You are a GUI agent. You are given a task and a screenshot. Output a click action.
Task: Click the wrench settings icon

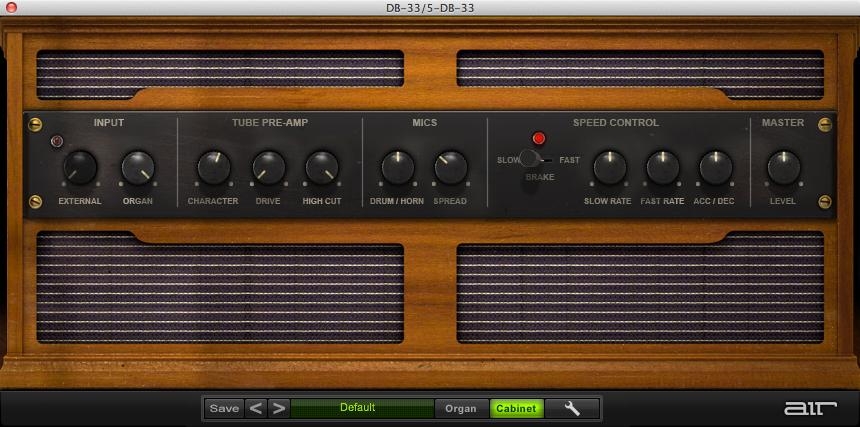tap(572, 408)
